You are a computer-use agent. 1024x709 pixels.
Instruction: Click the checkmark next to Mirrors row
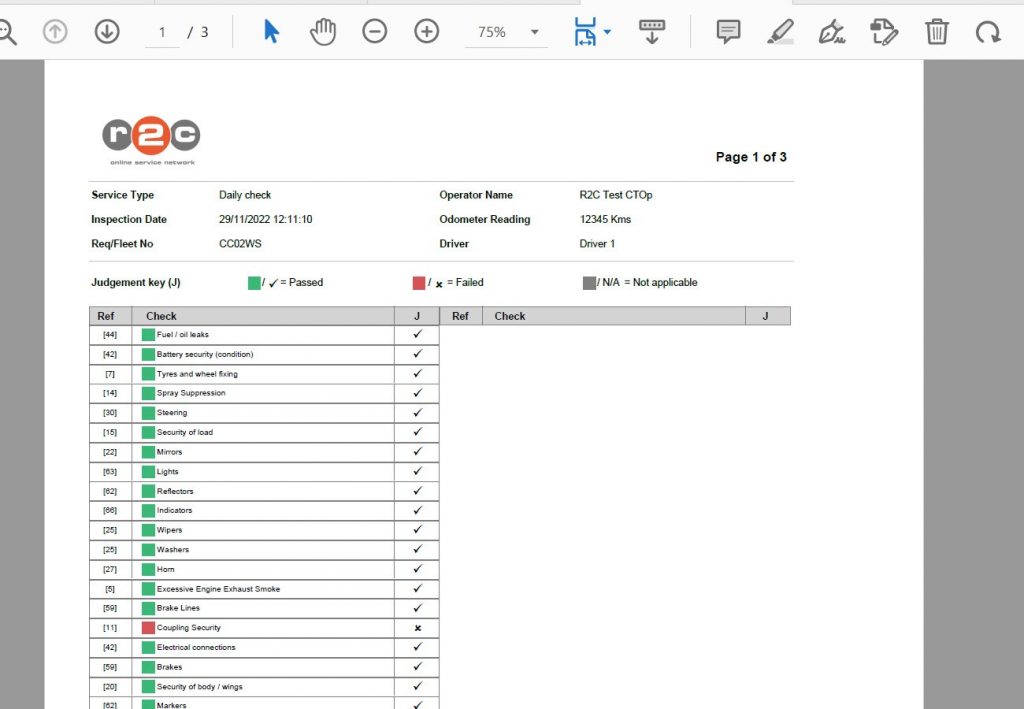pos(416,452)
